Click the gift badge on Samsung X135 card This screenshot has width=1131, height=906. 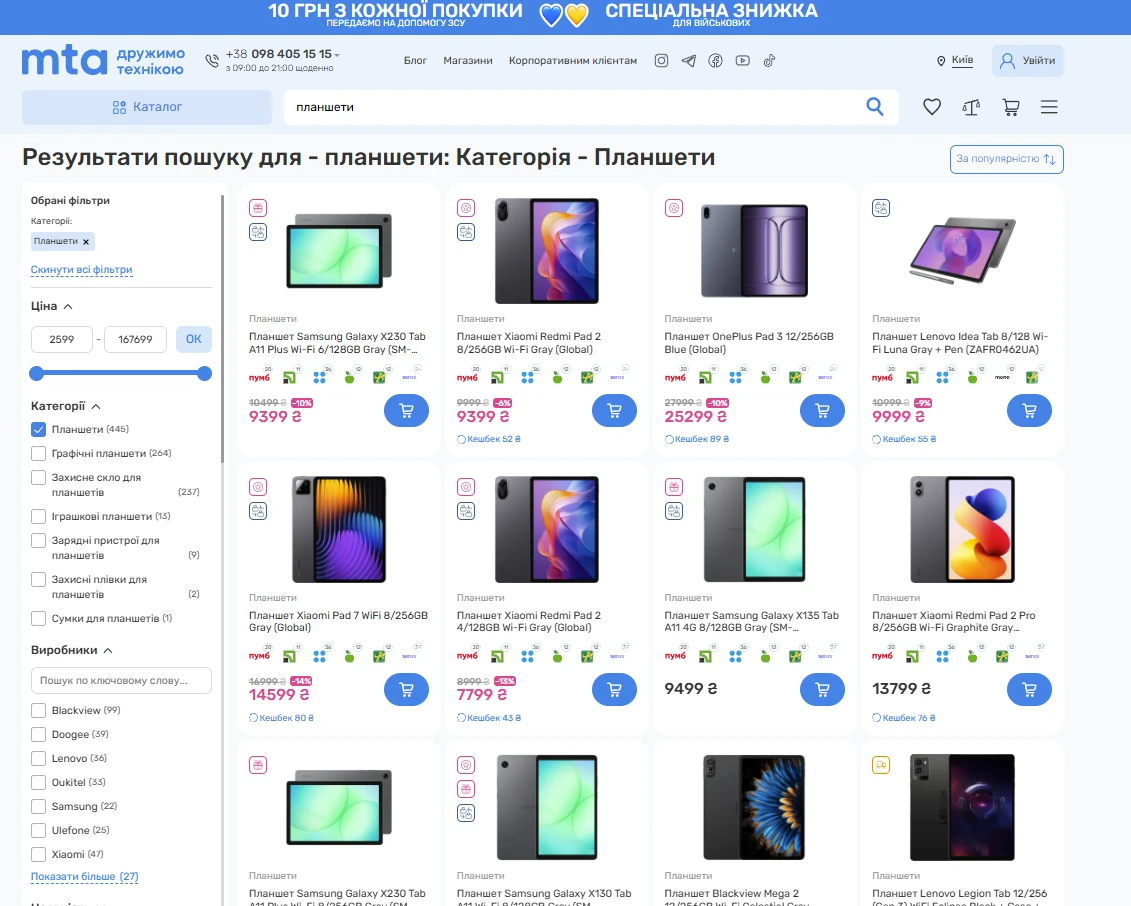[x=674, y=487]
